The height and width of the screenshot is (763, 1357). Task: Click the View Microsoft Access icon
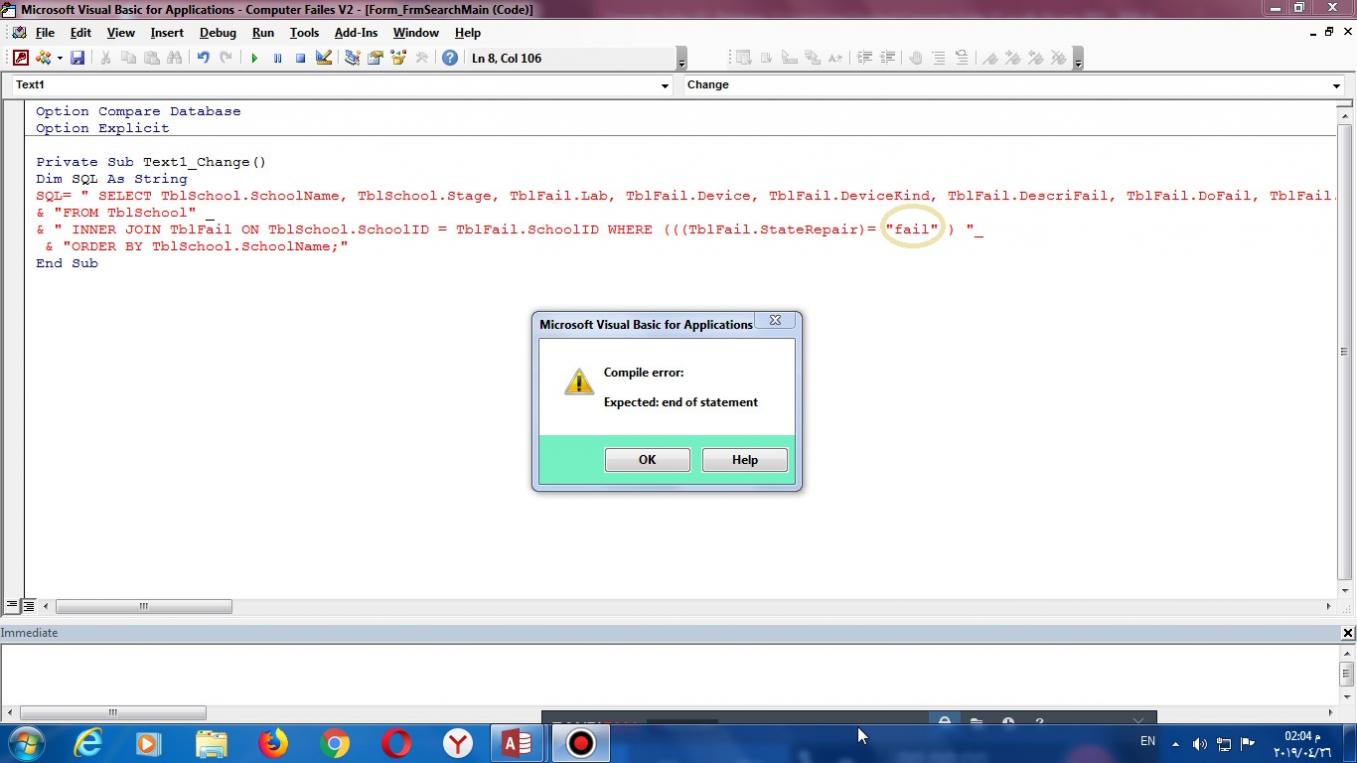21,58
